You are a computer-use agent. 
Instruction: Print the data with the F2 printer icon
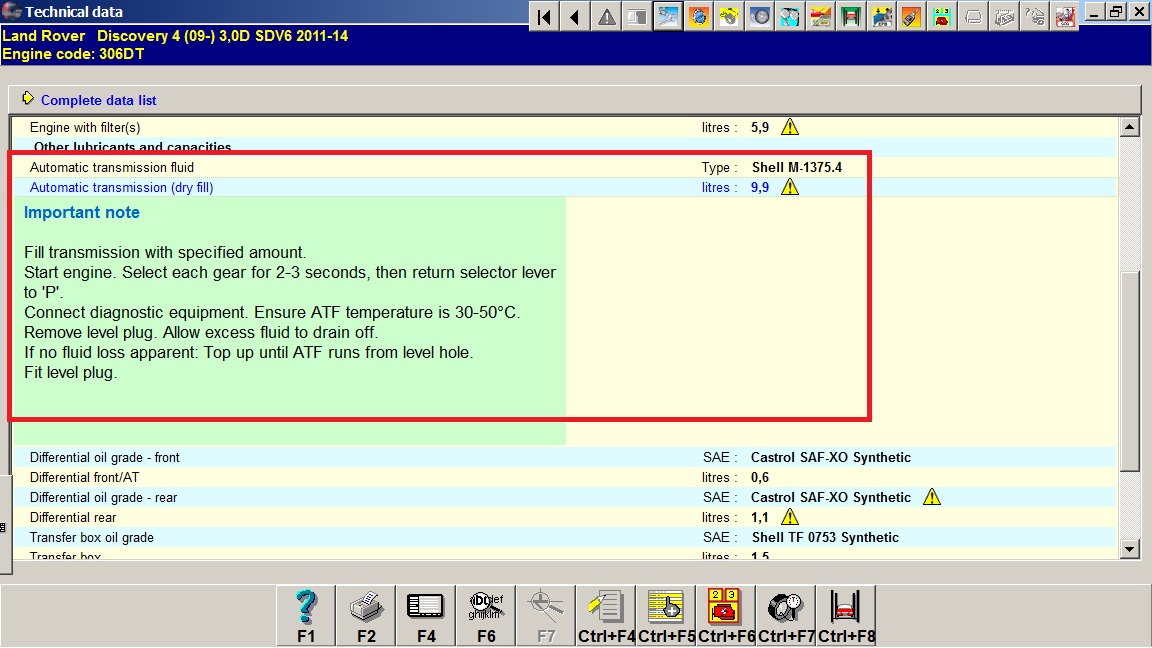(366, 615)
